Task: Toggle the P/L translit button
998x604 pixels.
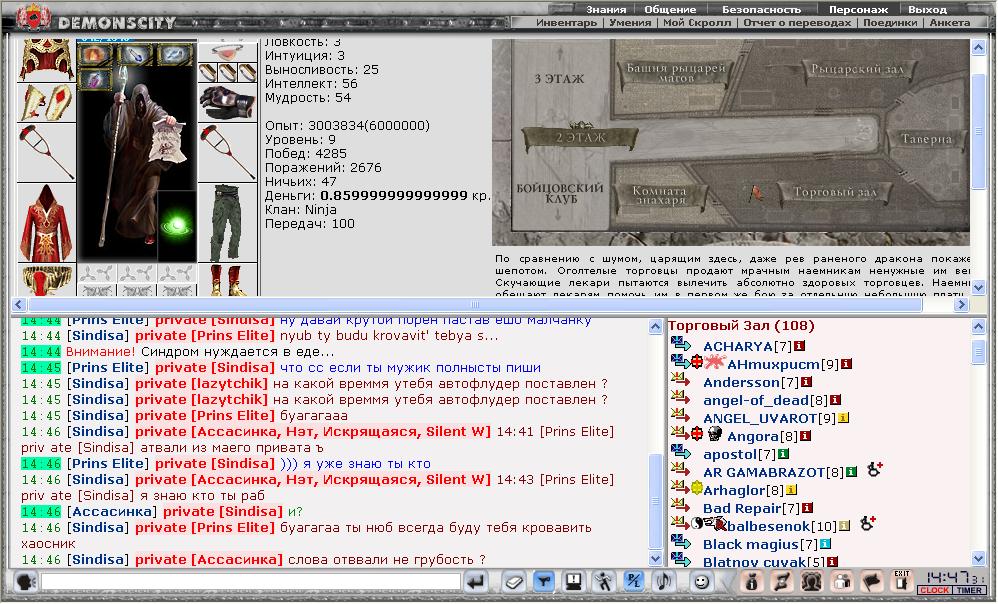Action: [633, 582]
